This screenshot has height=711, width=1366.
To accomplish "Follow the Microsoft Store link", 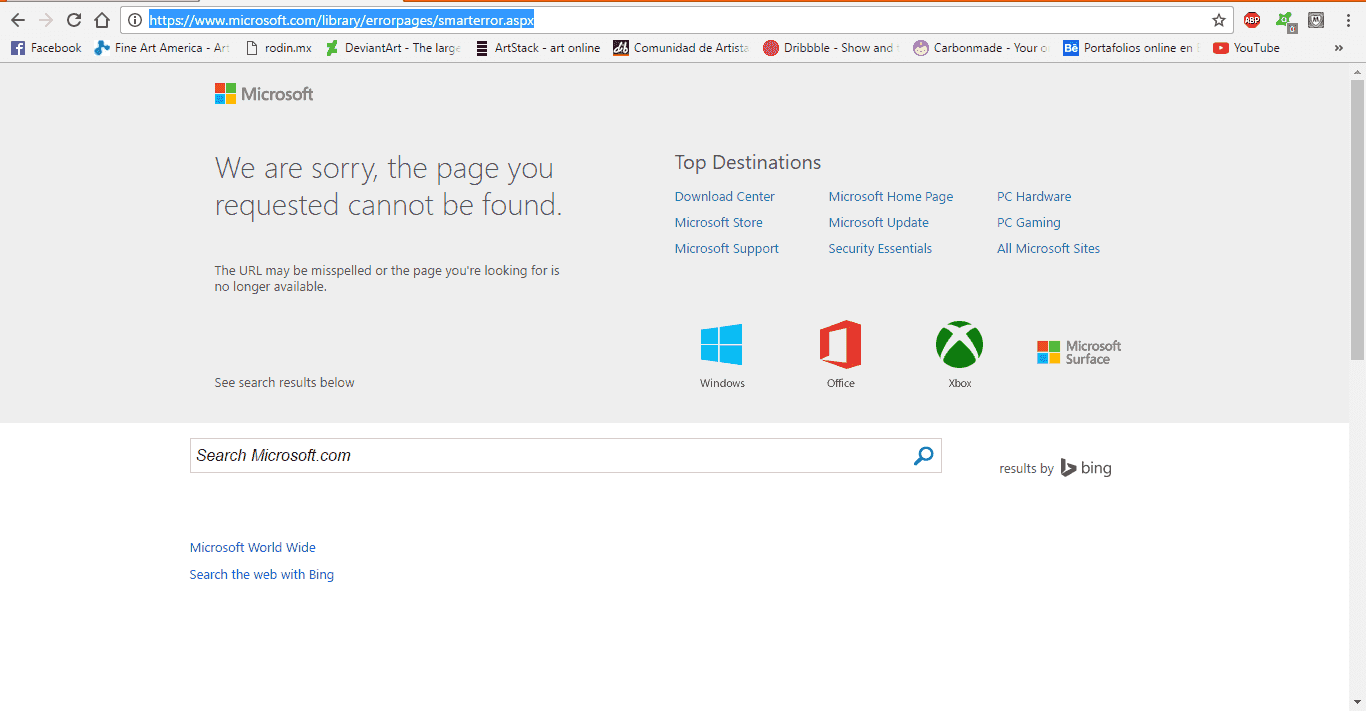I will (719, 223).
